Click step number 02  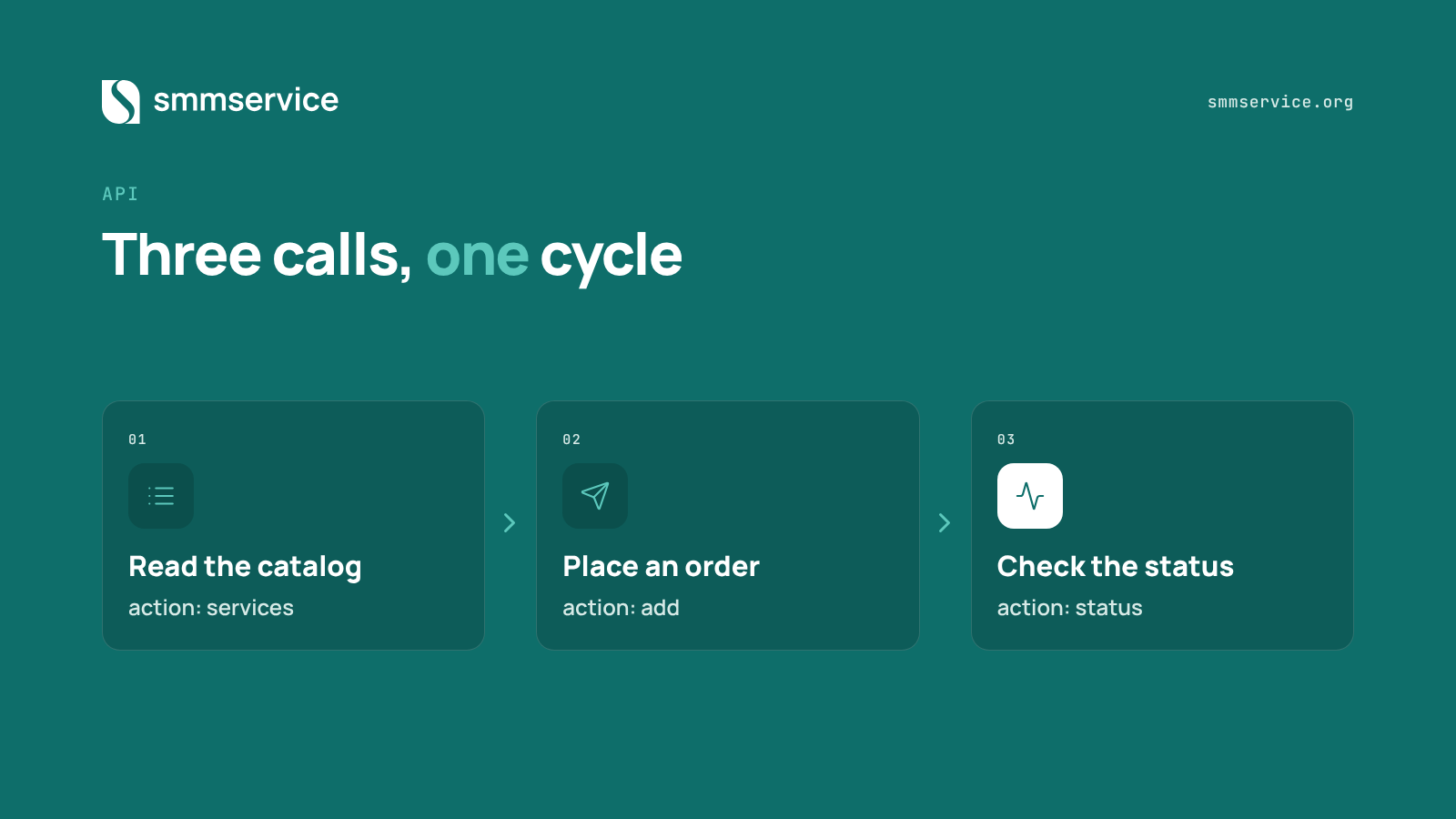(571, 440)
